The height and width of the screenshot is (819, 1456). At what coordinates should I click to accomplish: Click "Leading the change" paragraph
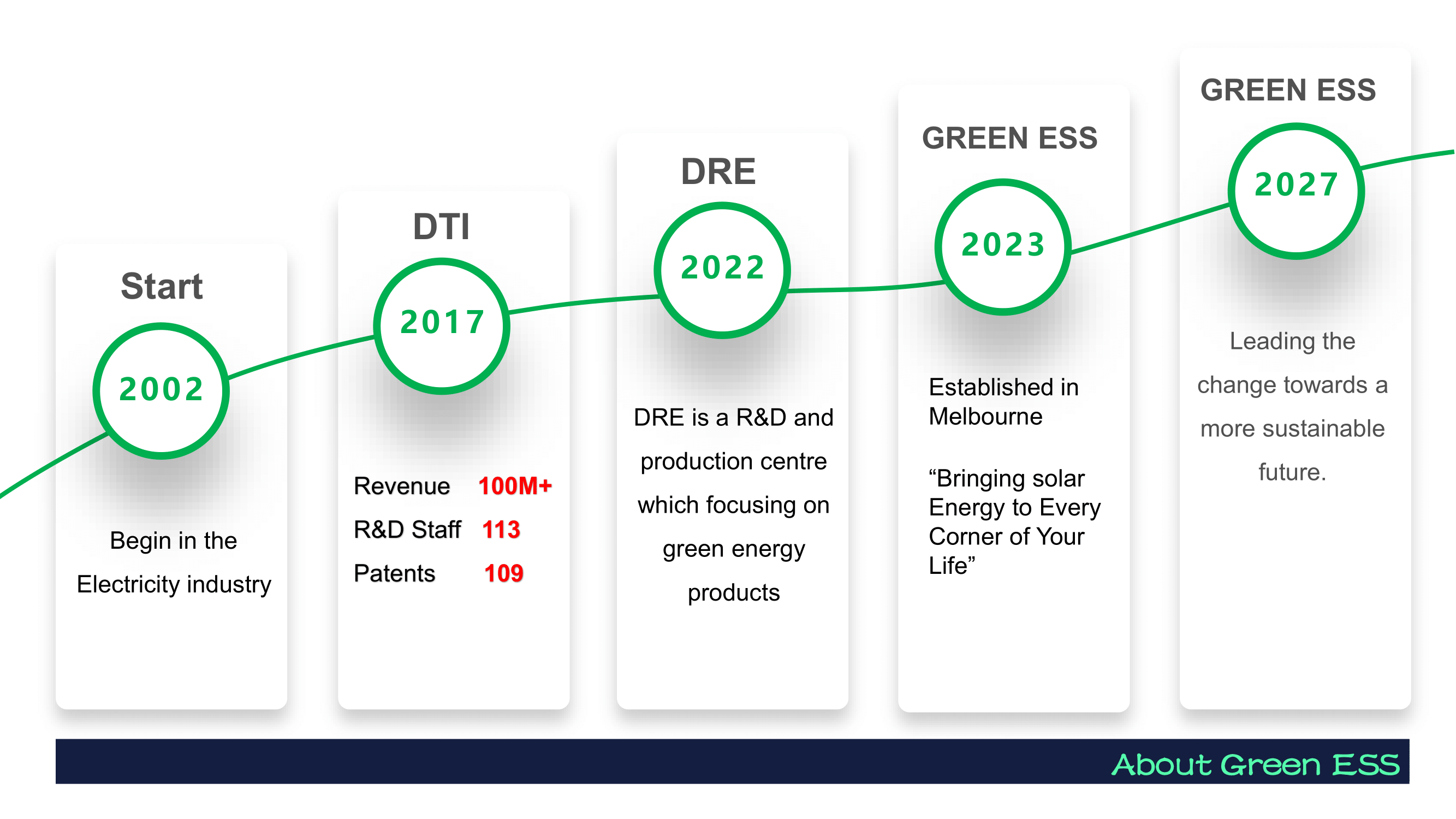pos(1292,407)
